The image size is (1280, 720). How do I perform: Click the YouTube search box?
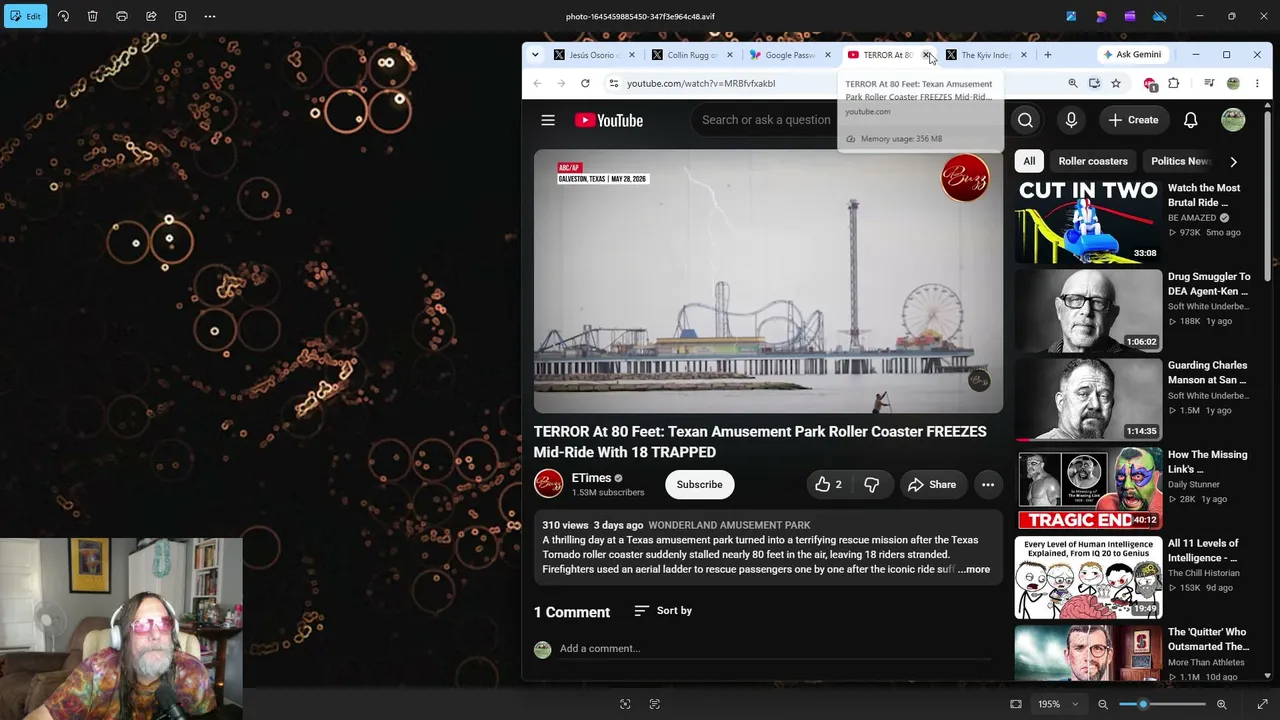click(x=766, y=120)
